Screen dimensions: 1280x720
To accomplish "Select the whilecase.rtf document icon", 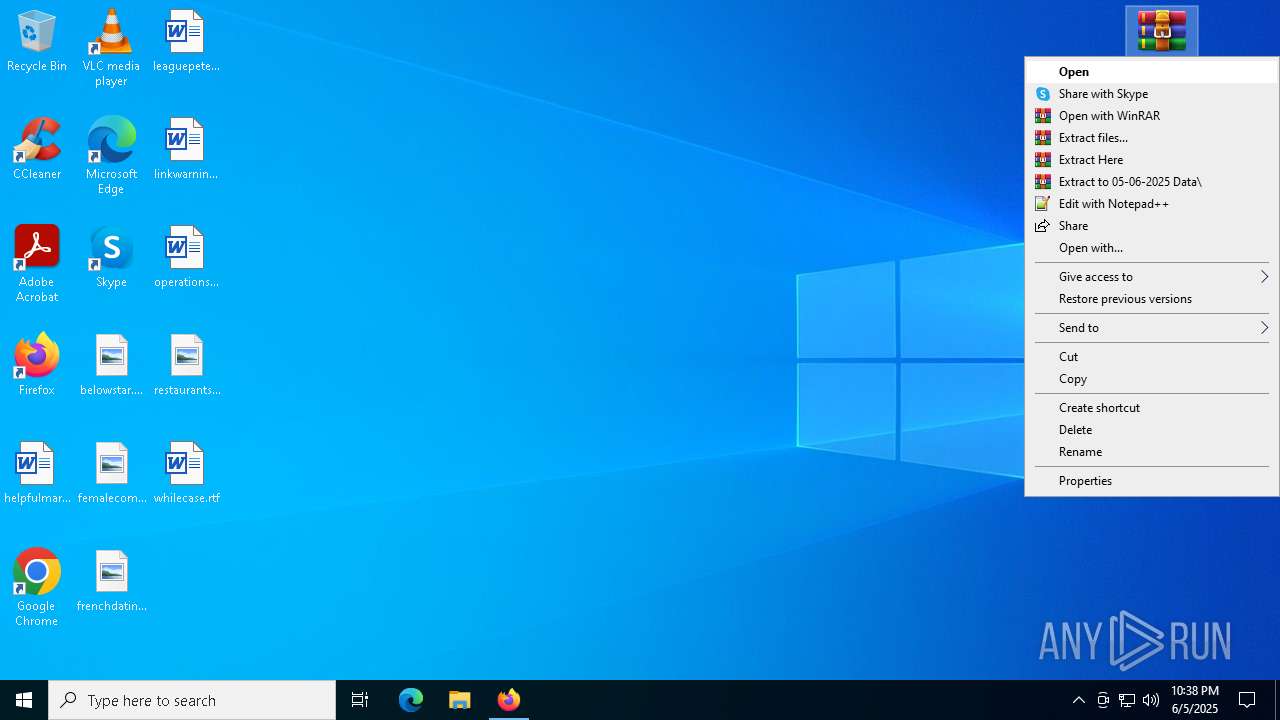I will pyautogui.click(x=186, y=474).
